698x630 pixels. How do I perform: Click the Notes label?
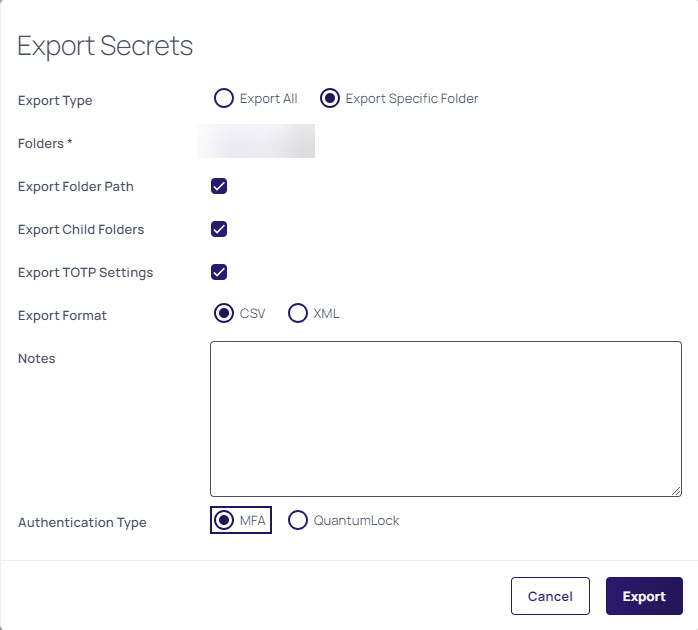click(x=37, y=358)
